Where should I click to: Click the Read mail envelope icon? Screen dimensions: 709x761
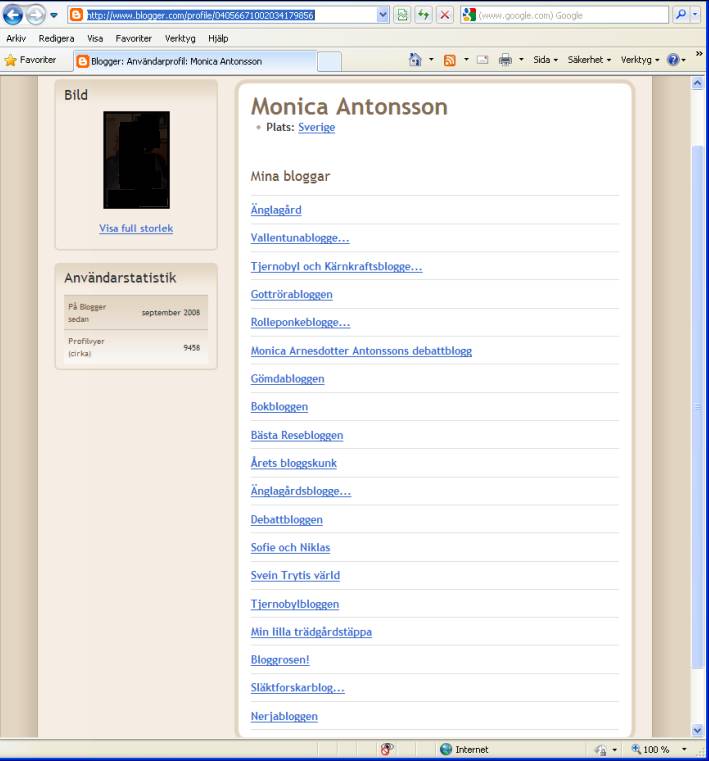(482, 60)
